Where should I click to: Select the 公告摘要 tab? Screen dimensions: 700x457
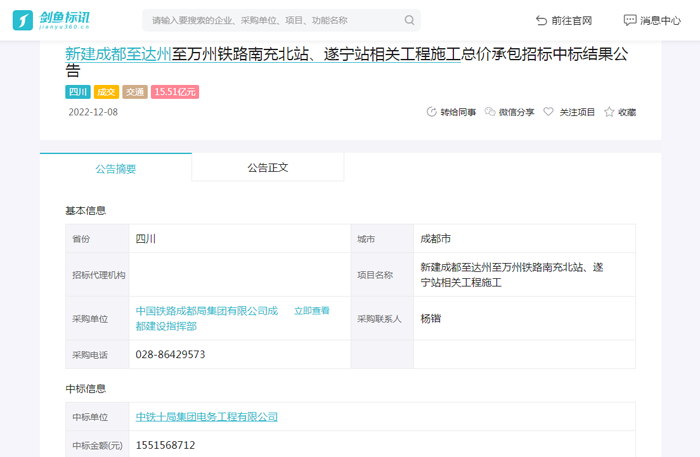(116, 169)
